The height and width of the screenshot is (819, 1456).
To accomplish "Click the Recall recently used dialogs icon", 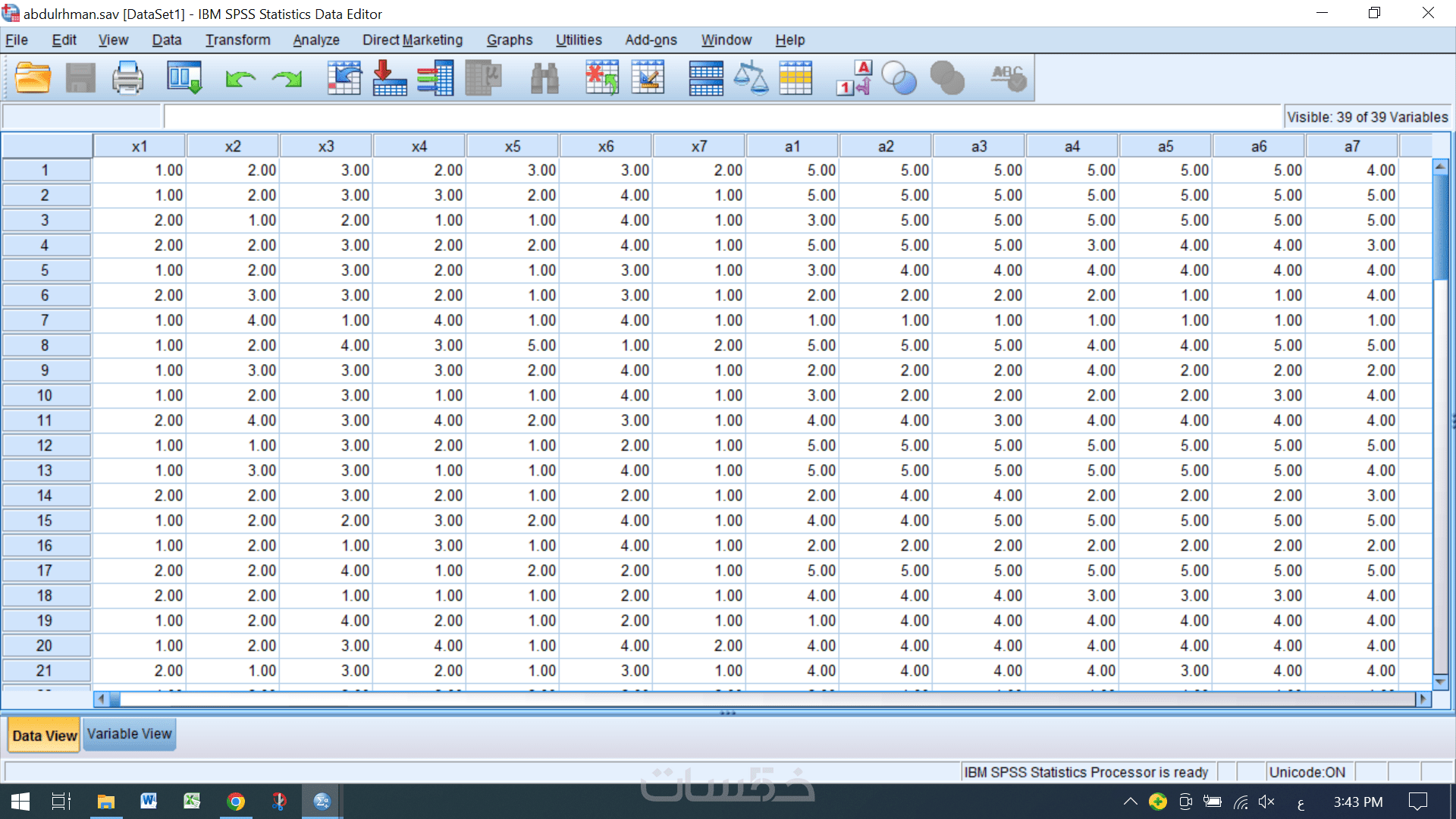I will point(184,77).
